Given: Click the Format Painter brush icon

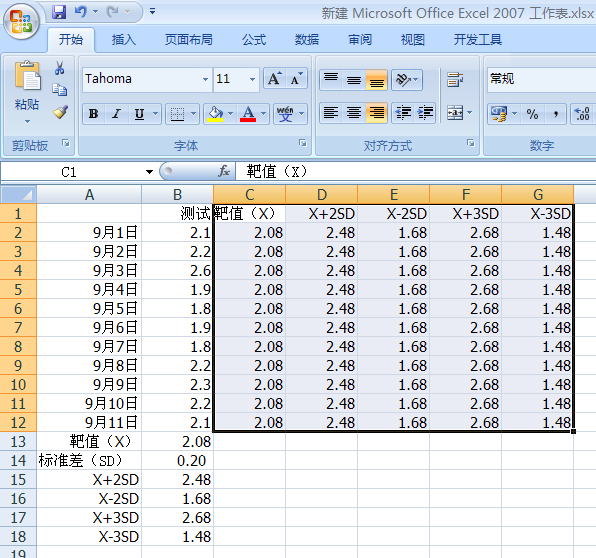Looking at the screenshot, I should coord(60,112).
